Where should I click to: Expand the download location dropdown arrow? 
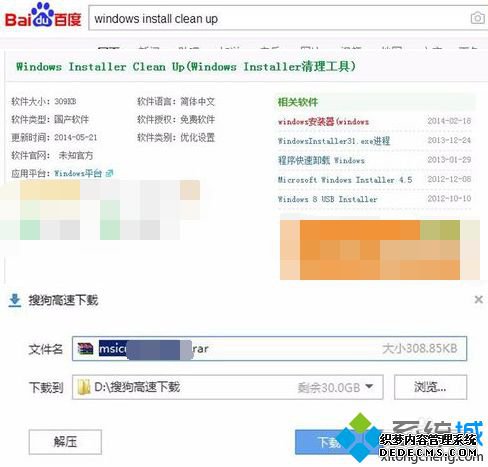click(x=369, y=387)
